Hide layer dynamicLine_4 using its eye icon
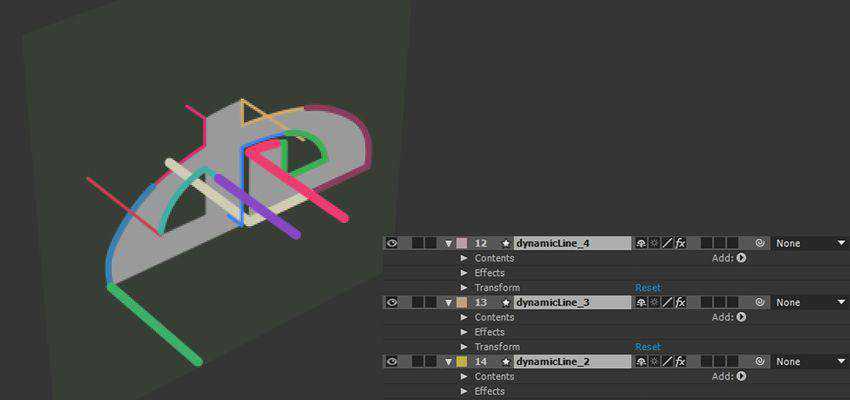Screen dimensions: 850x400 click(392, 243)
